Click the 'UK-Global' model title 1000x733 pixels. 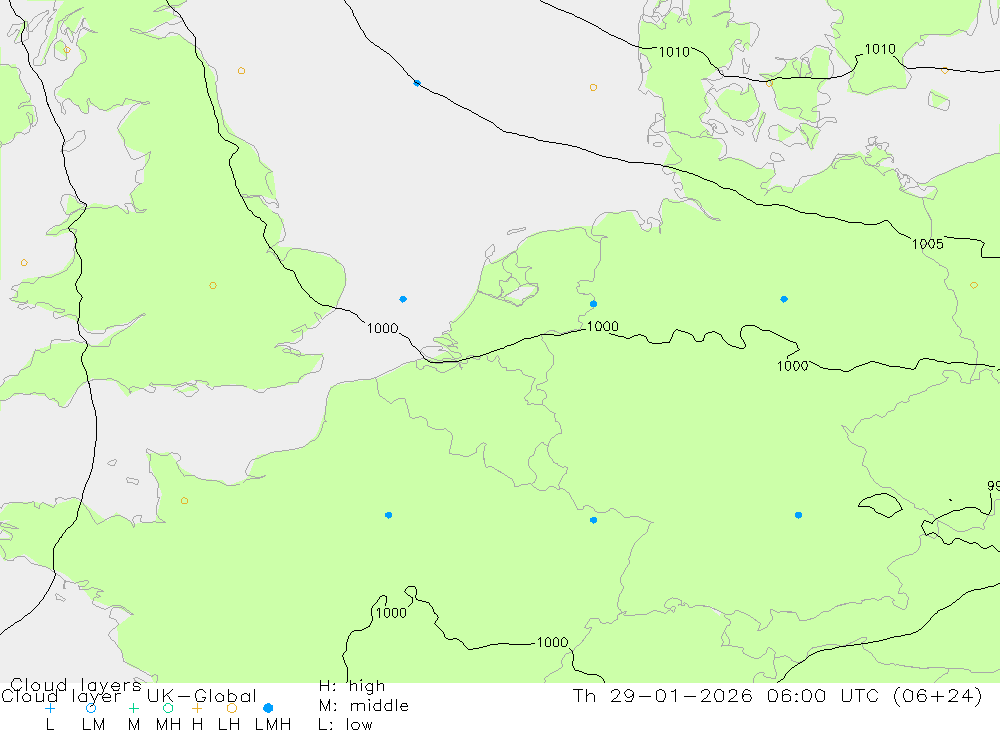[201, 696]
